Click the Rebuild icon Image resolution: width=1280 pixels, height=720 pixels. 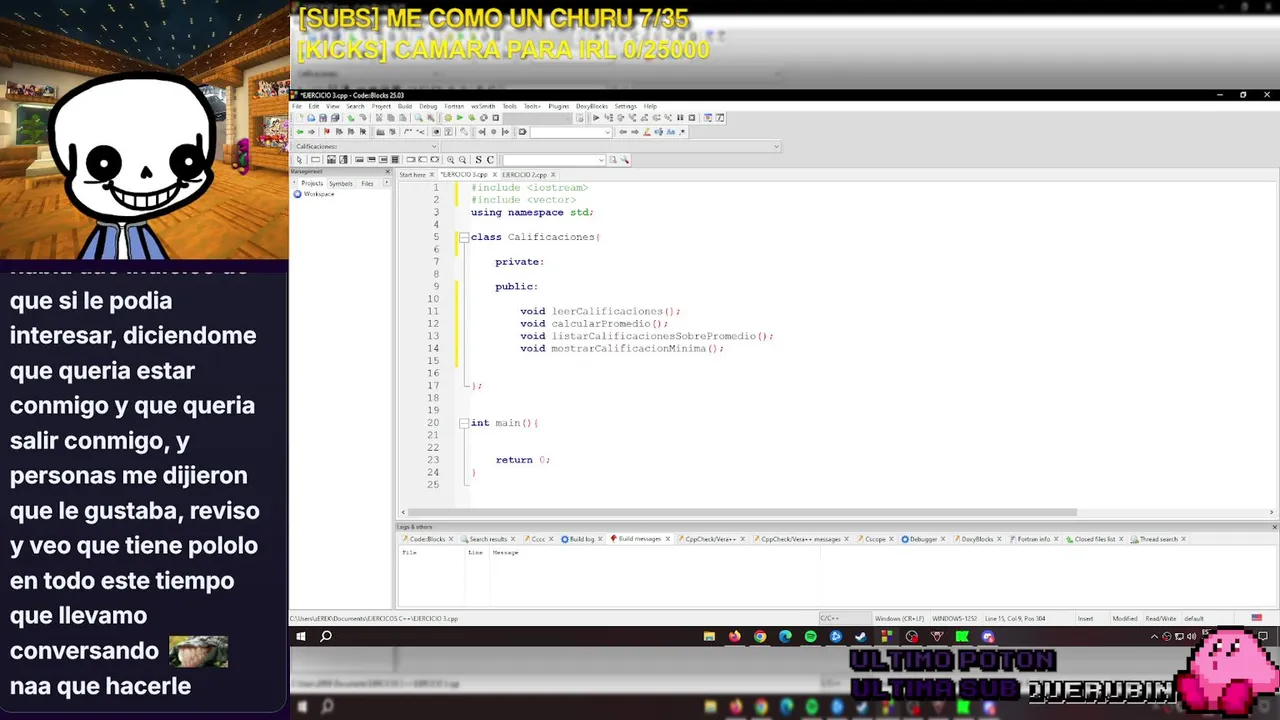(x=484, y=117)
